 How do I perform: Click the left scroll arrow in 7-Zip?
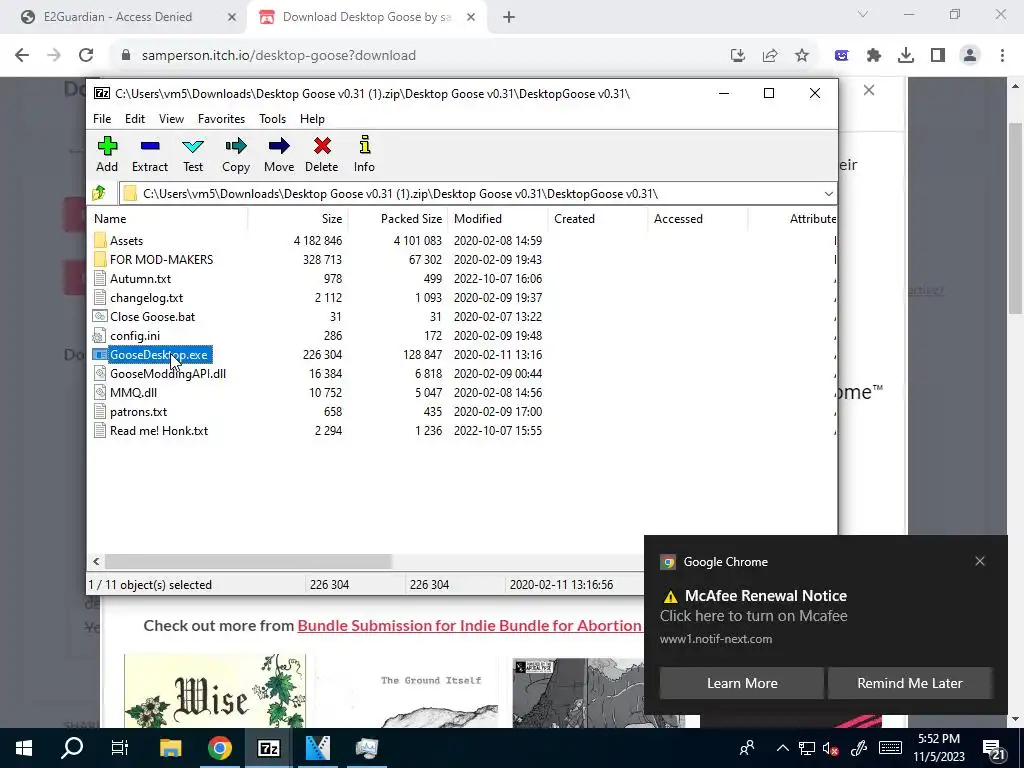pos(96,561)
